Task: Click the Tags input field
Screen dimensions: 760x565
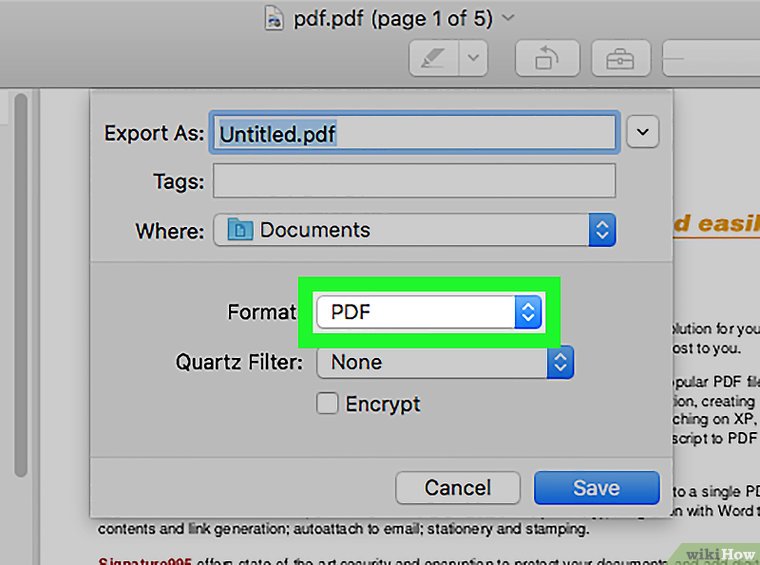Action: (x=414, y=181)
